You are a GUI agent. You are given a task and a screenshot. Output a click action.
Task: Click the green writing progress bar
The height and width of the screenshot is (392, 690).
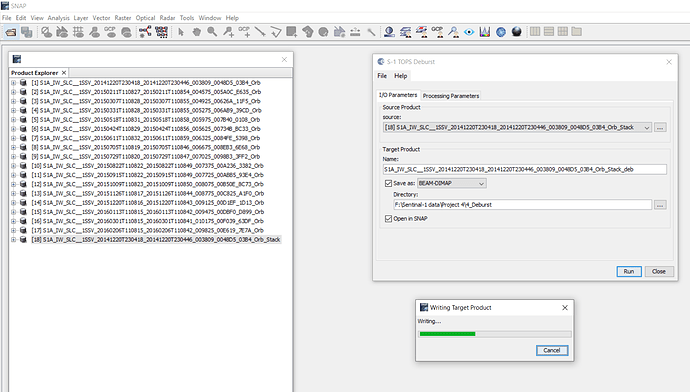tap(495, 334)
